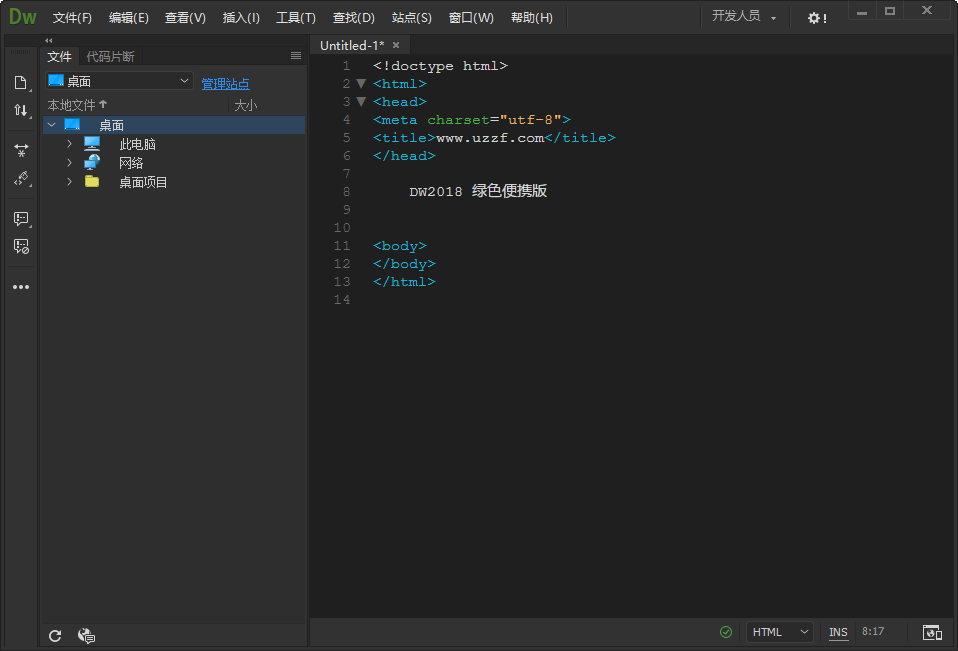Click the sync settings gear icon
958x651 pixels.
click(816, 18)
